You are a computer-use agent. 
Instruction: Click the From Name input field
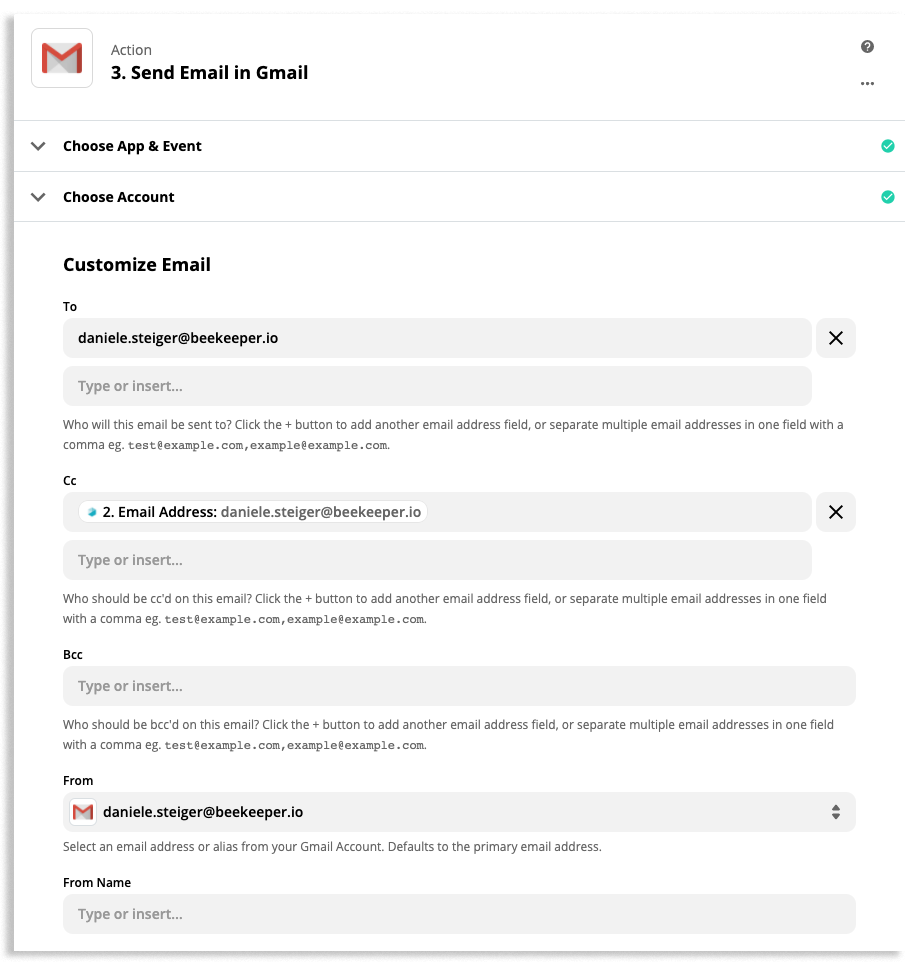(x=459, y=914)
